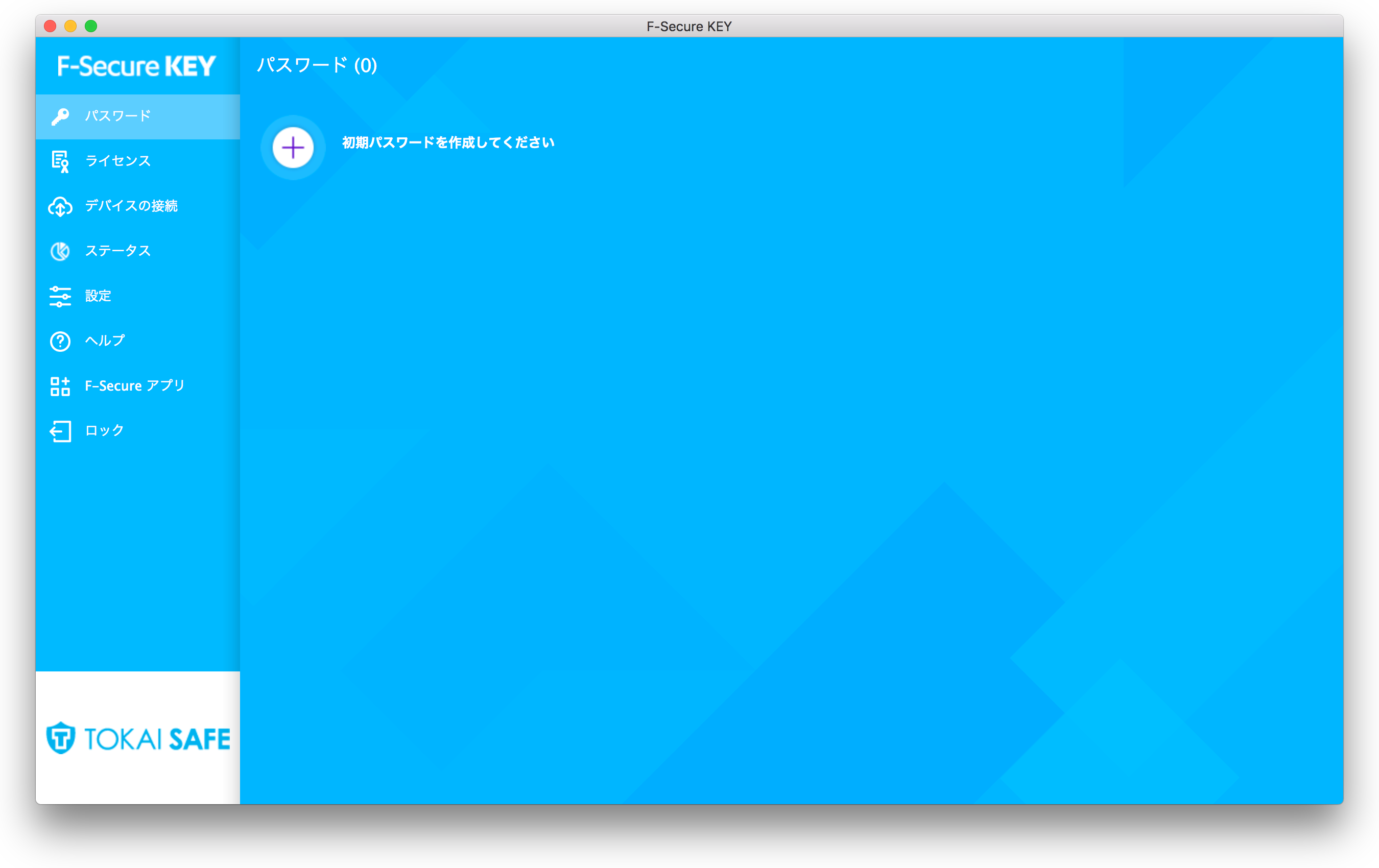
Task: Click the license certificate icon
Action: (x=60, y=161)
